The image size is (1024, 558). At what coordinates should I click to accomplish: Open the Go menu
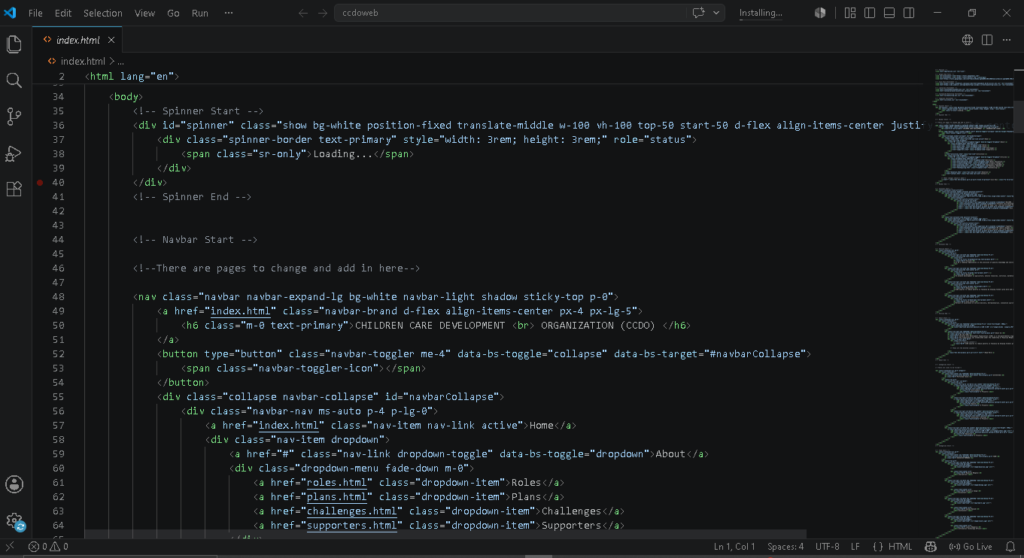point(173,12)
